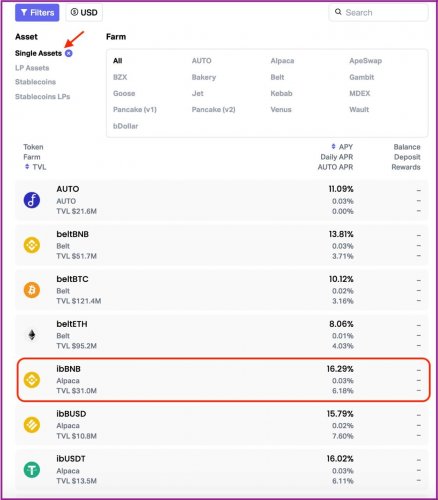Select the Pancake (v2) farm option
Image resolution: width=438 pixels, height=500 pixels.
pyautogui.click(x=213, y=109)
